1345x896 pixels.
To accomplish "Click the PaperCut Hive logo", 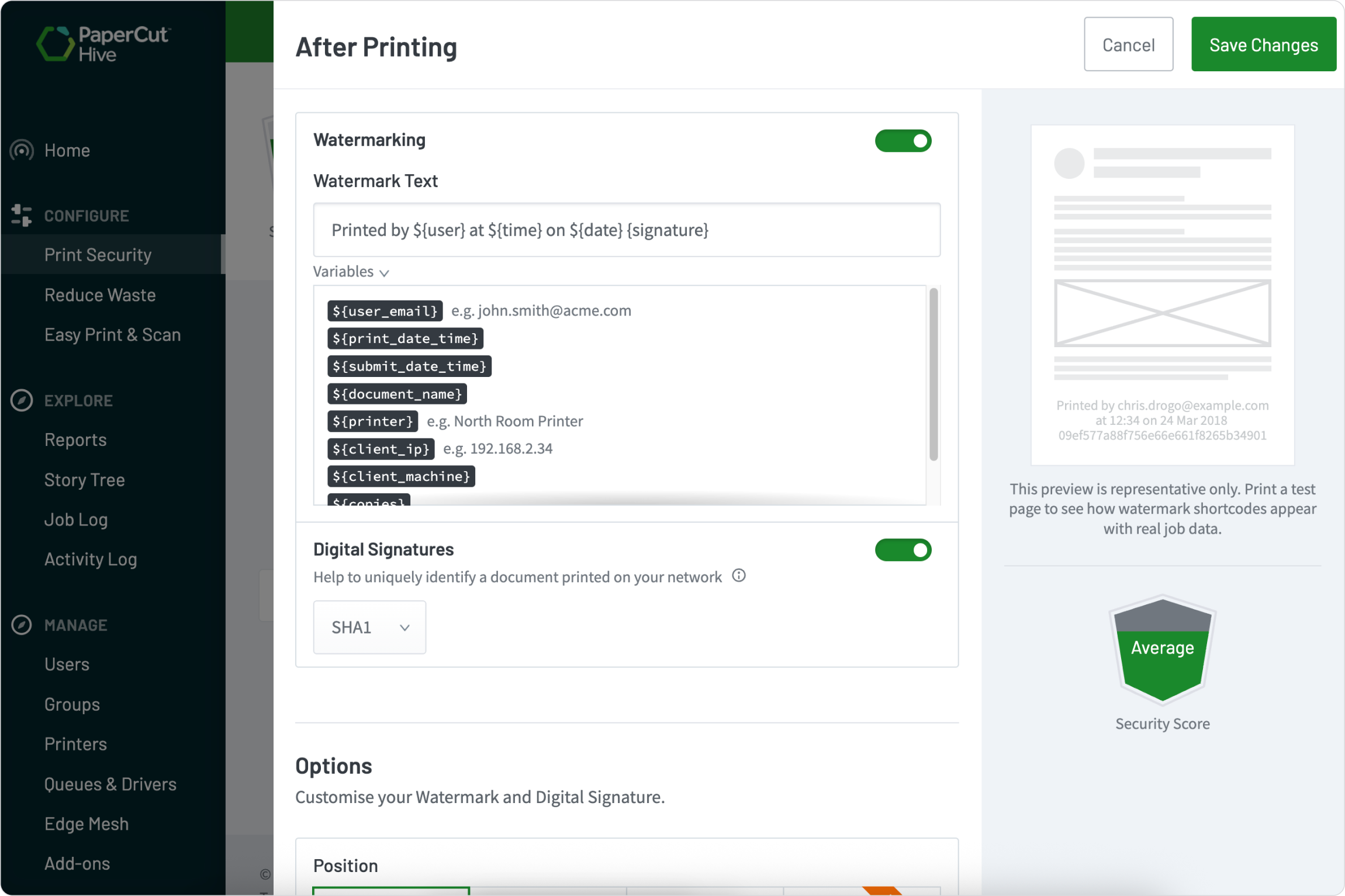I will point(103,44).
